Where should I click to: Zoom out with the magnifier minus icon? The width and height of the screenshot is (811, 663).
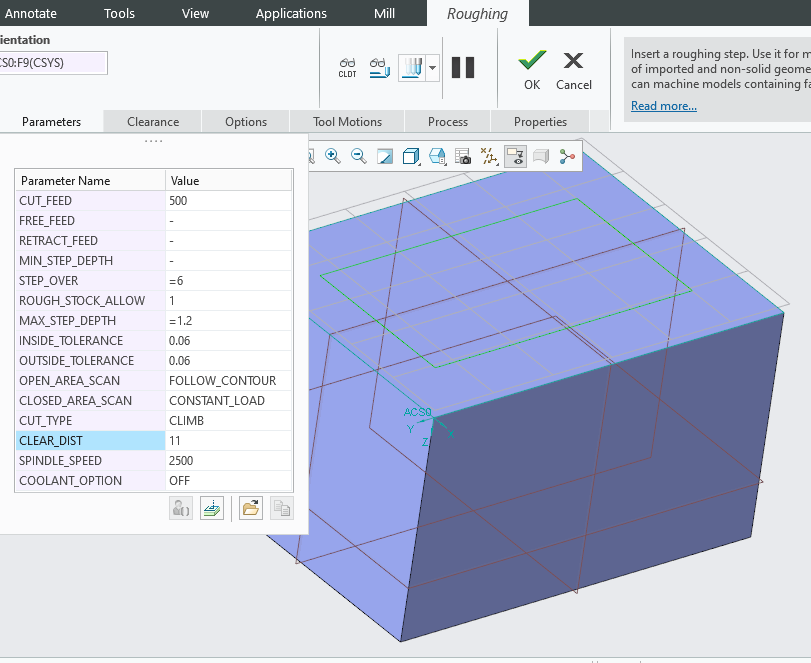358,156
